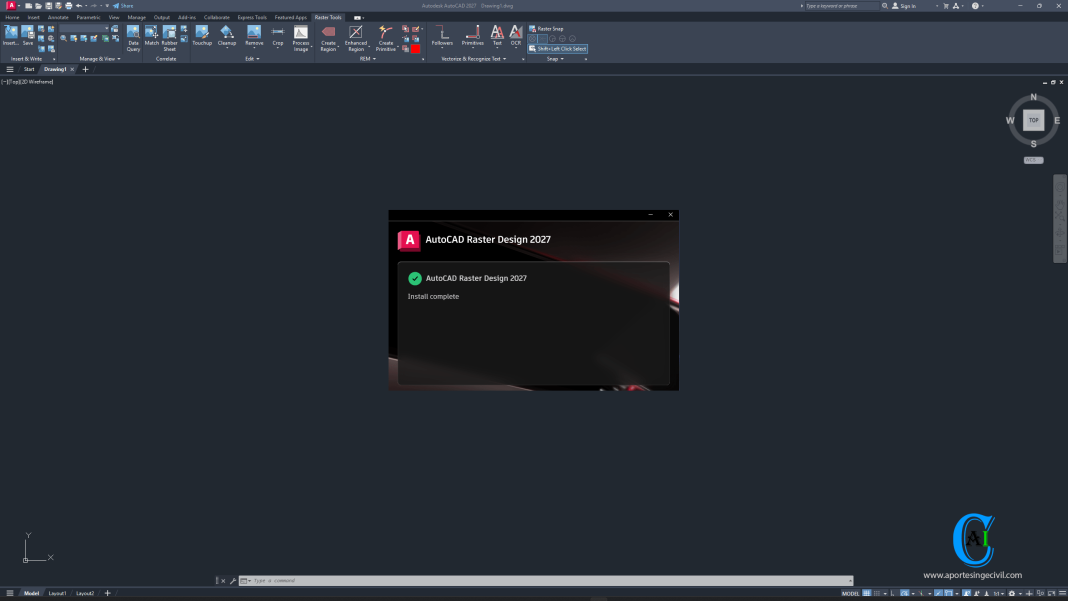Click the customization hamburger icon in status bar
This screenshot has width=1068, height=601.
pyautogui.click(x=1063, y=594)
